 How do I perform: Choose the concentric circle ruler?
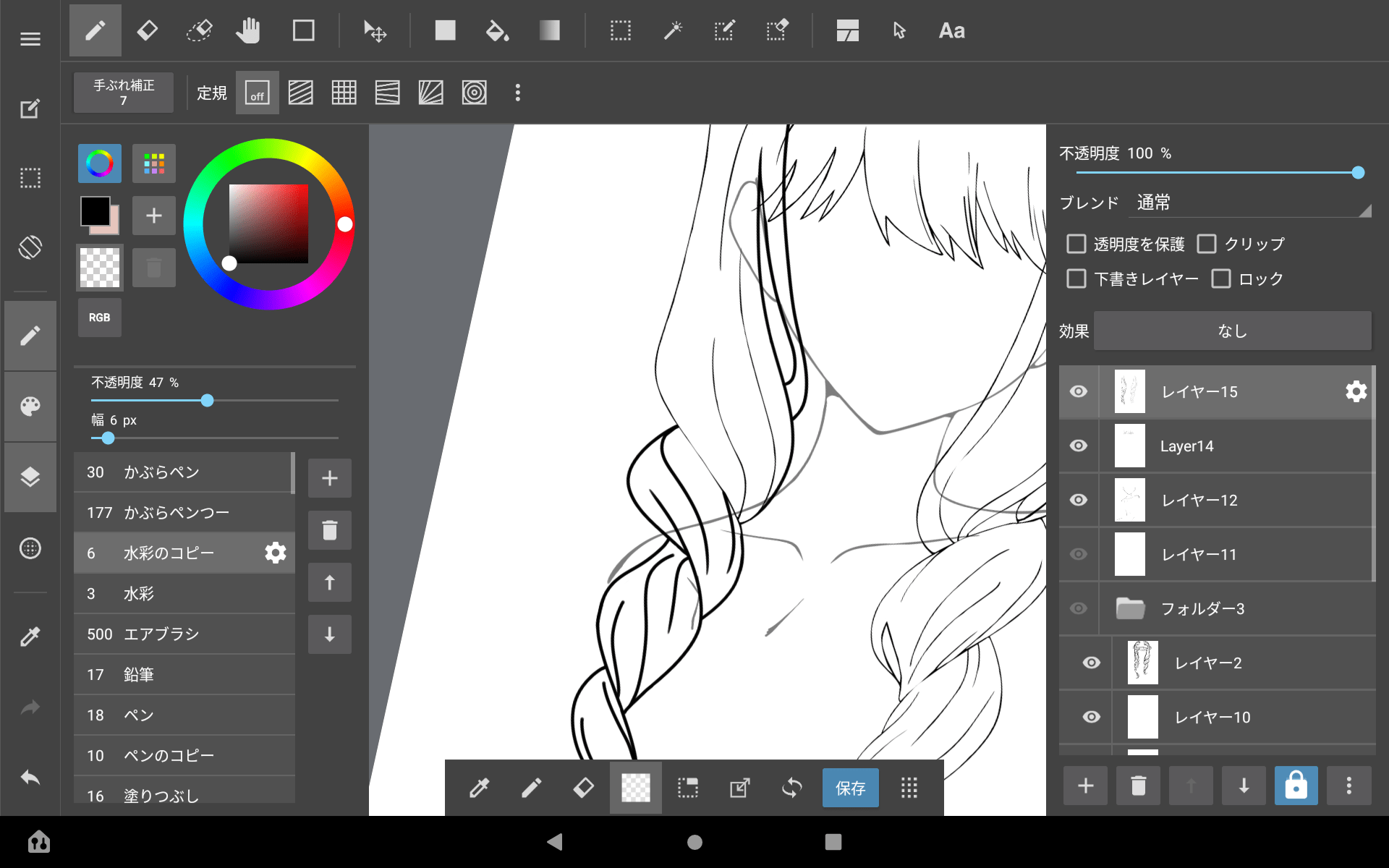474,93
